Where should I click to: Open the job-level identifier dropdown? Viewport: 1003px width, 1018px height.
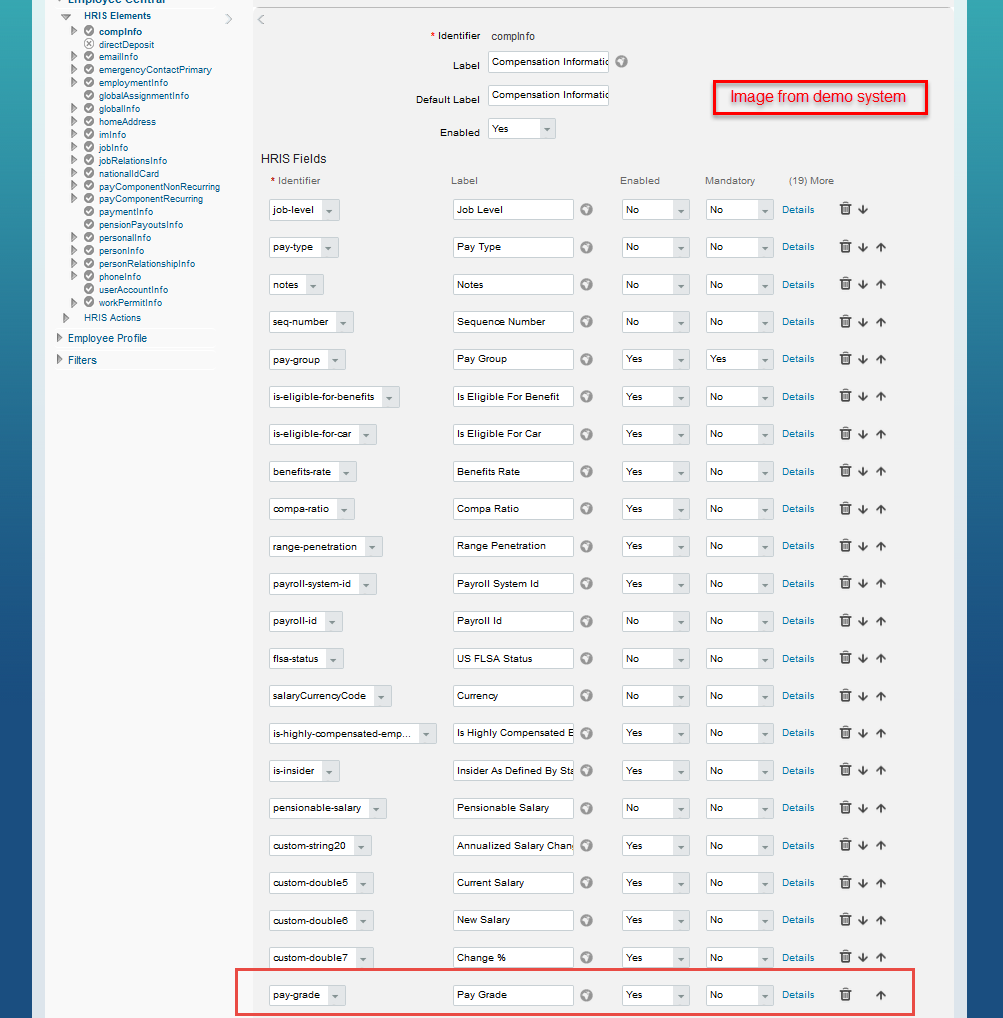304,210
